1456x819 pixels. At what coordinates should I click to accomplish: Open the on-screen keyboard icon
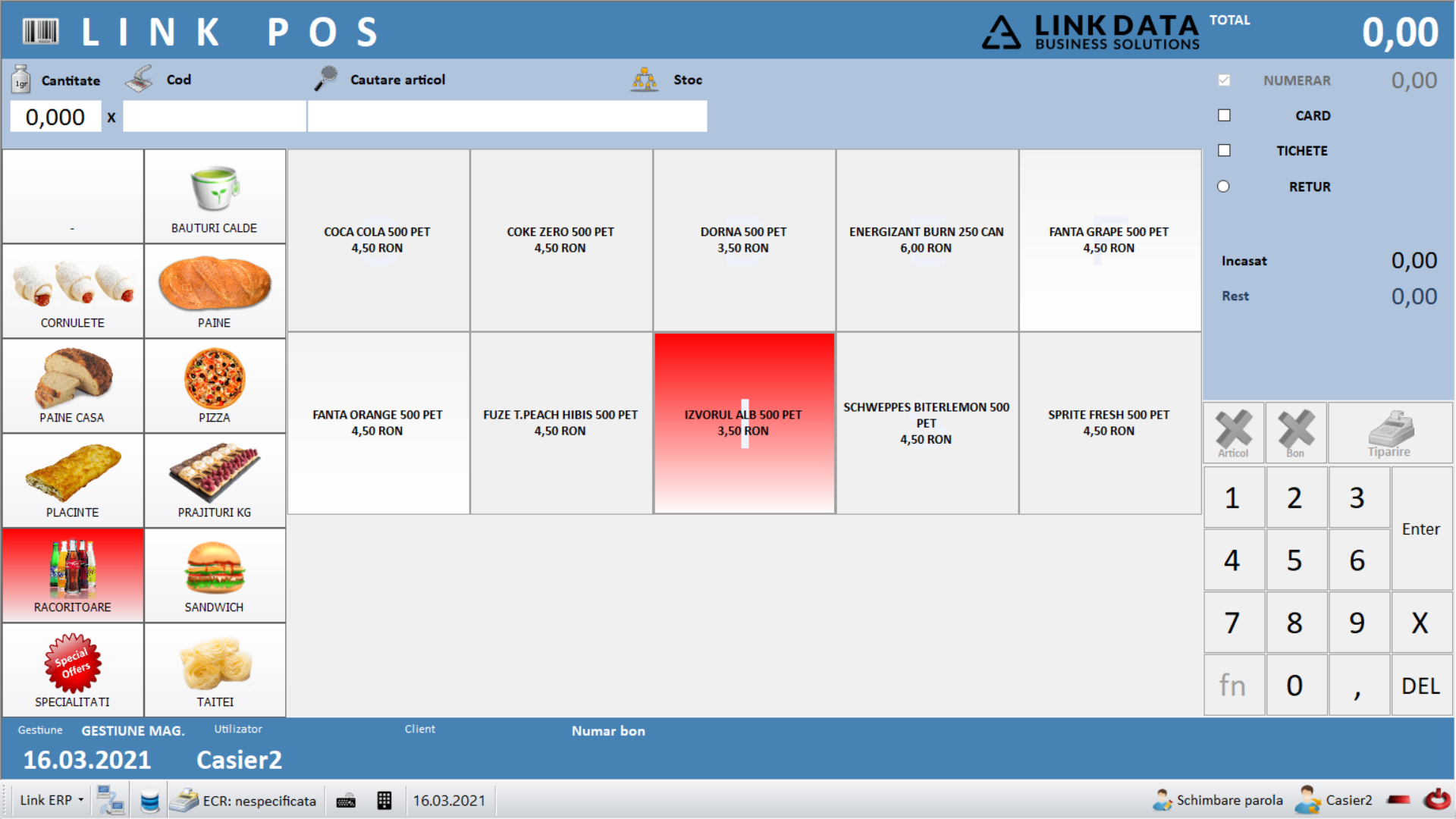pyautogui.click(x=346, y=801)
